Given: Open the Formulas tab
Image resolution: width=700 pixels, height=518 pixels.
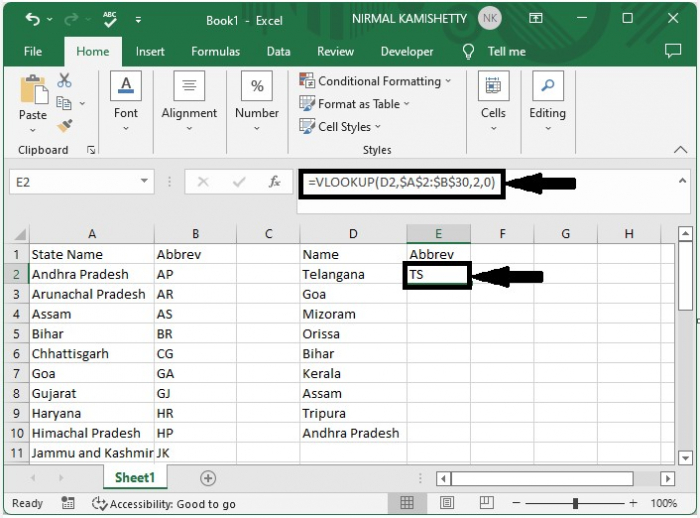Looking at the screenshot, I should pos(216,51).
